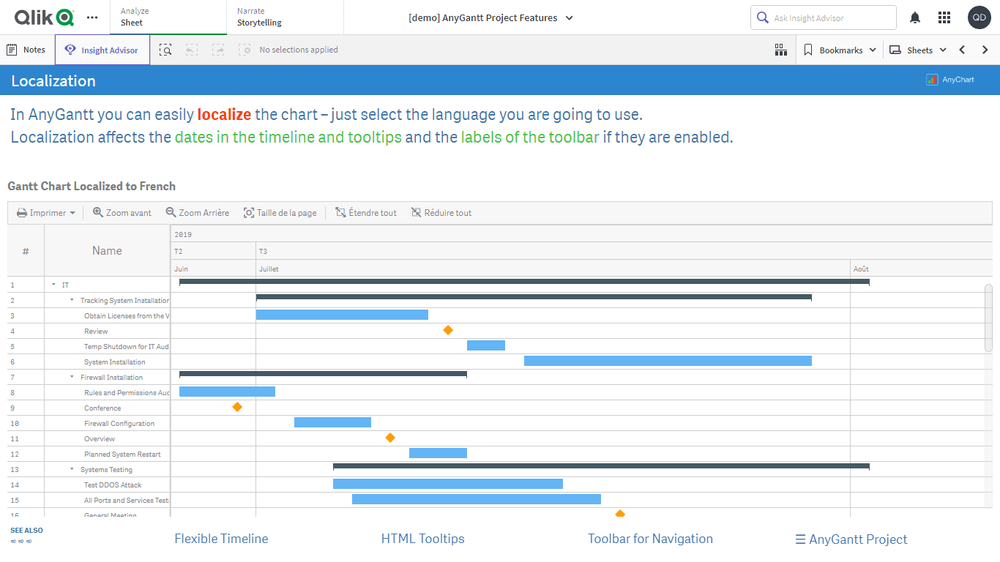Open the Flexible Timeline link

221,539
